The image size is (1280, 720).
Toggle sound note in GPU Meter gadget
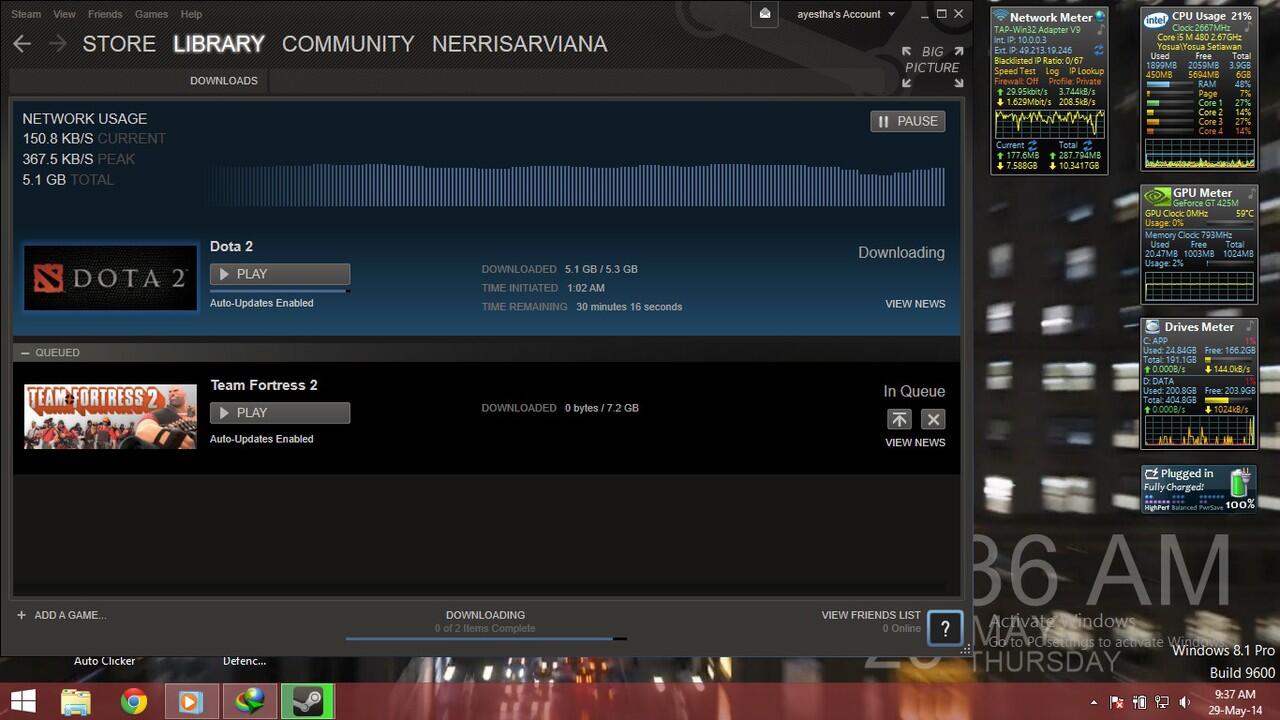pos(1251,192)
